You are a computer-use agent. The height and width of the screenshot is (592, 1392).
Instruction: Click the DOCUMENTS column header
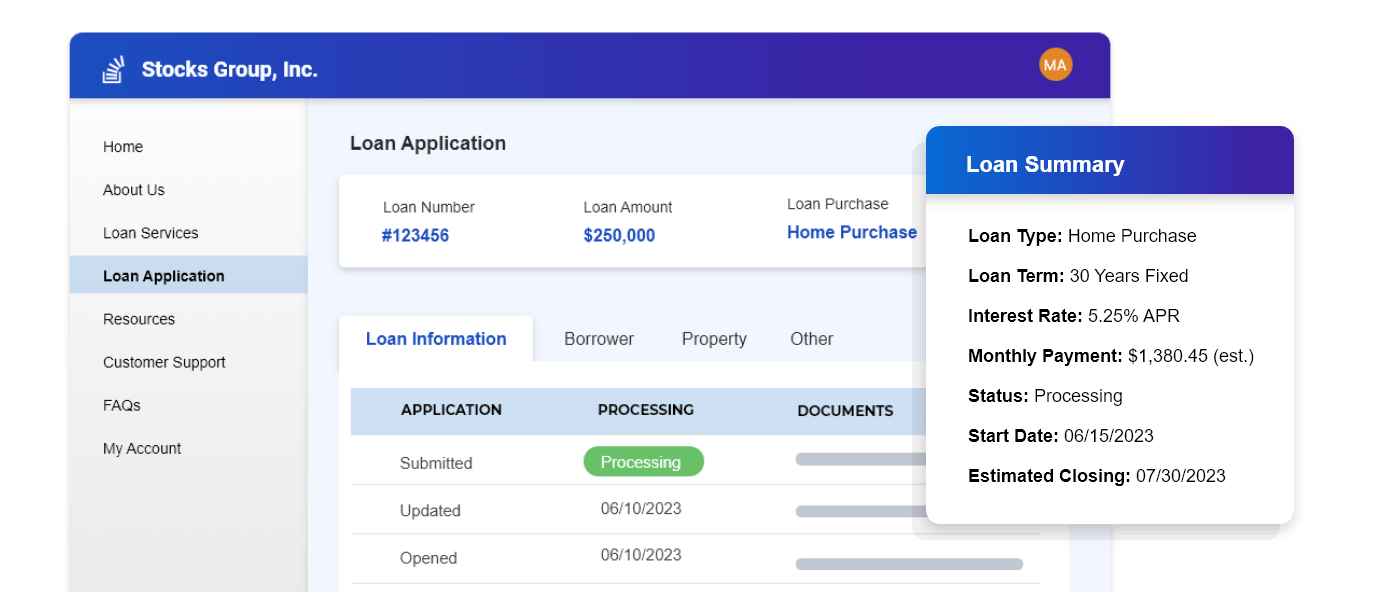(845, 411)
